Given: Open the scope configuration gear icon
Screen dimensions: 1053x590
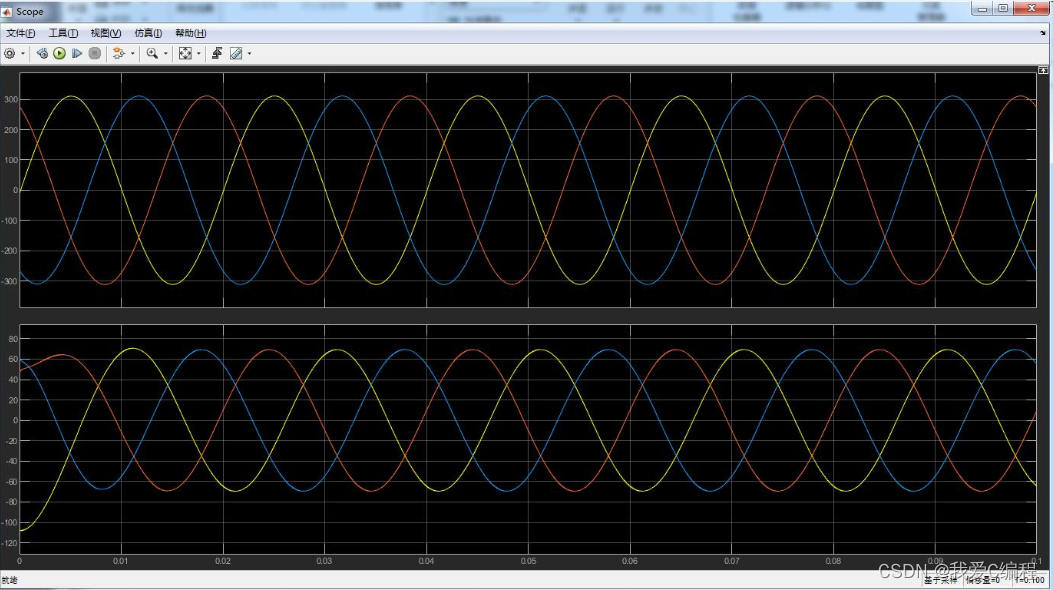Looking at the screenshot, I should (x=10, y=53).
